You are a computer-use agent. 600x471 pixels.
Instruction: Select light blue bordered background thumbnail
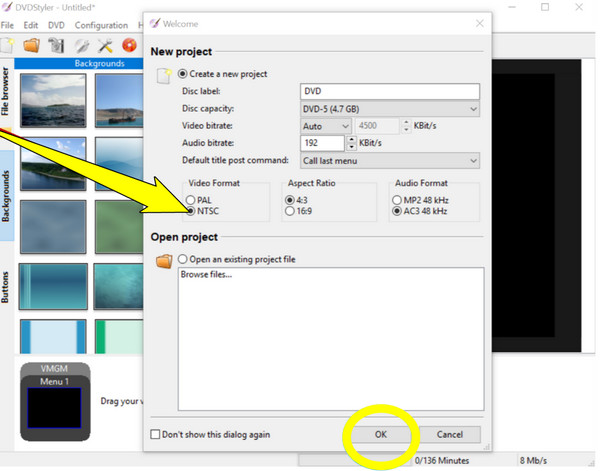tap(53, 336)
